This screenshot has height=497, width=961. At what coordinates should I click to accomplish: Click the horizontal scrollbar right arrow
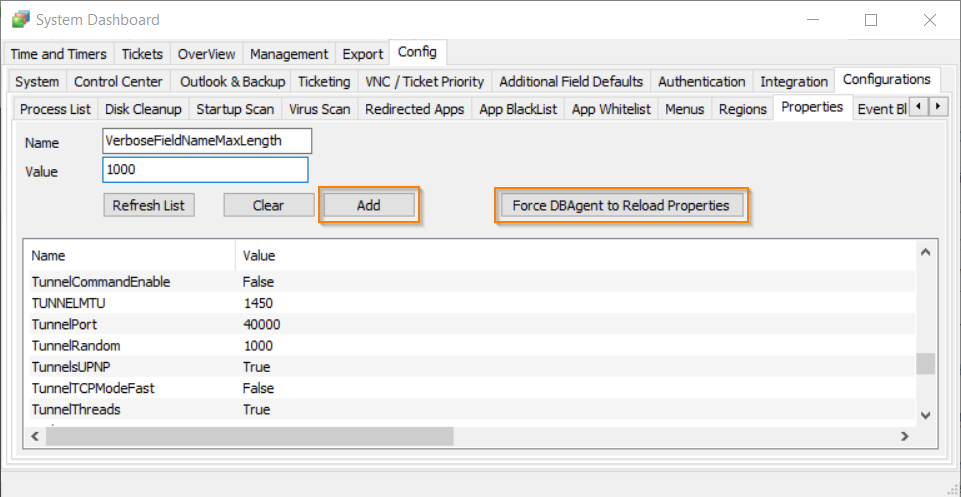click(904, 436)
